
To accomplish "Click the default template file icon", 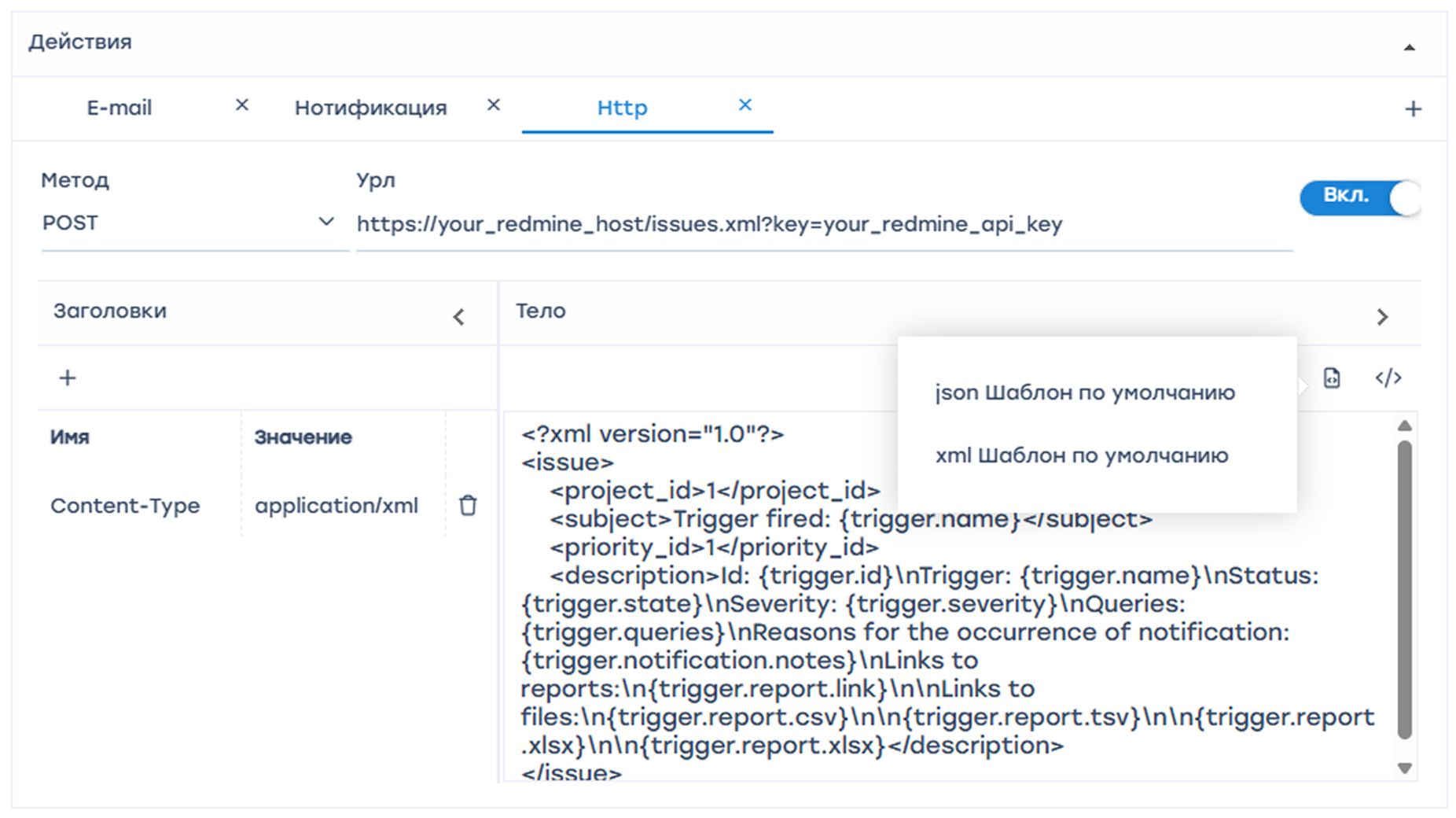I will click(1332, 378).
